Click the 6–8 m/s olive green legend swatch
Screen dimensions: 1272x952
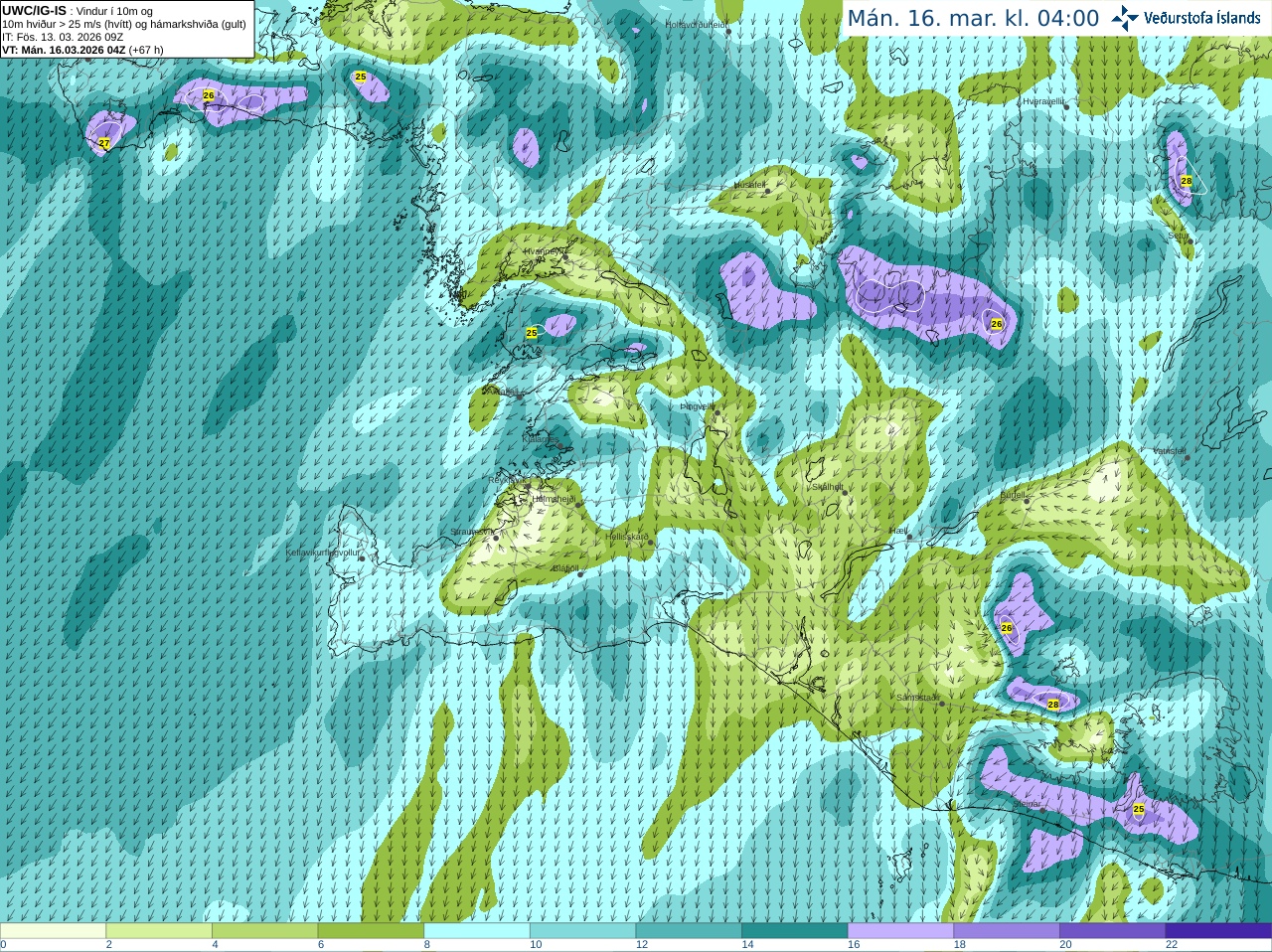click(x=371, y=931)
